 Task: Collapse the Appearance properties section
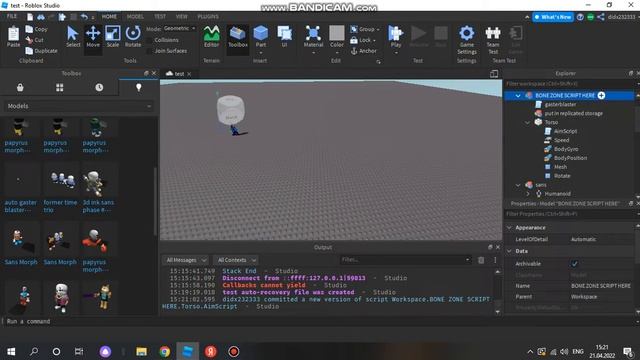(x=509, y=227)
